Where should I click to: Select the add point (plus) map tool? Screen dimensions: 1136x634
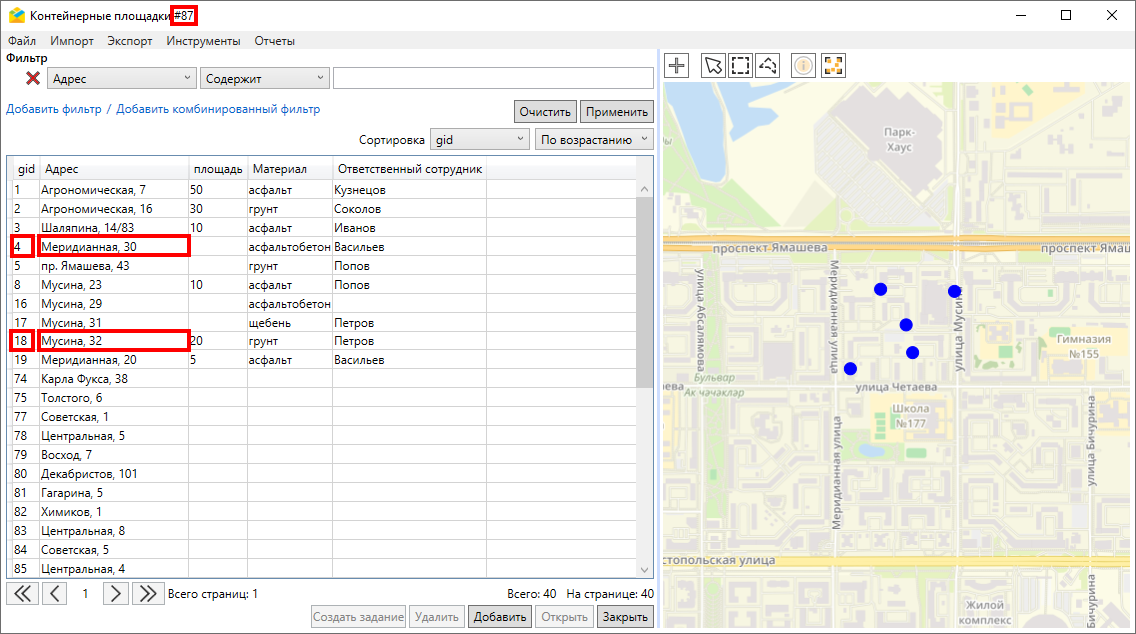[677, 66]
